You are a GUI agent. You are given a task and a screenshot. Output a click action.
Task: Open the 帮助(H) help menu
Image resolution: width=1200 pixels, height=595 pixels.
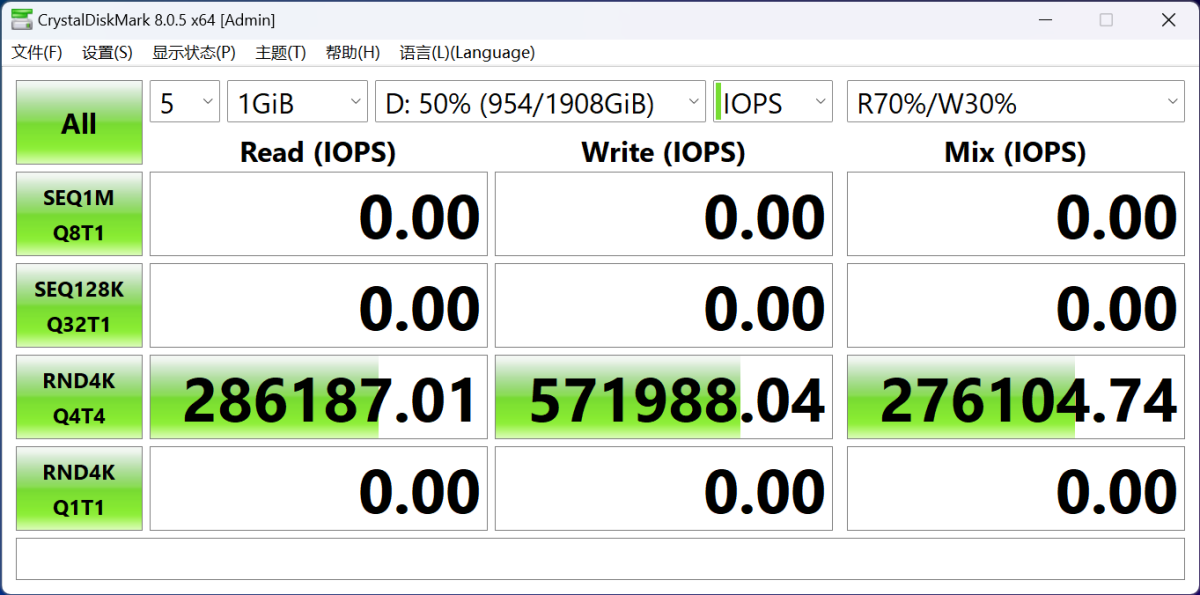(353, 53)
